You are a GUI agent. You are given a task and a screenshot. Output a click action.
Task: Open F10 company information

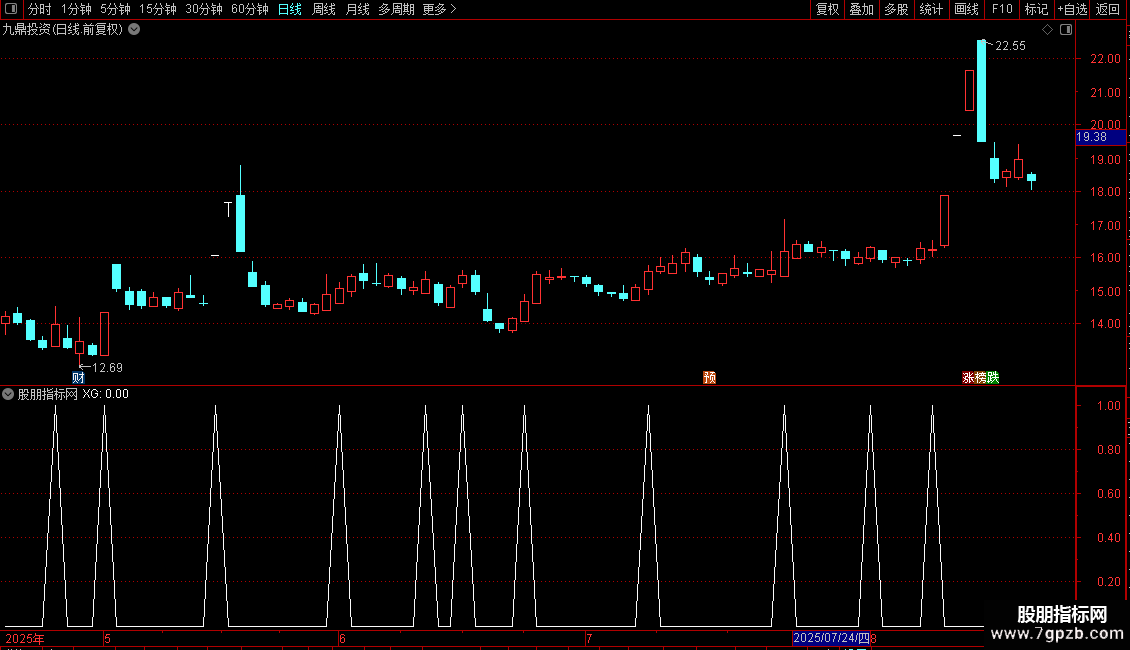1002,9
